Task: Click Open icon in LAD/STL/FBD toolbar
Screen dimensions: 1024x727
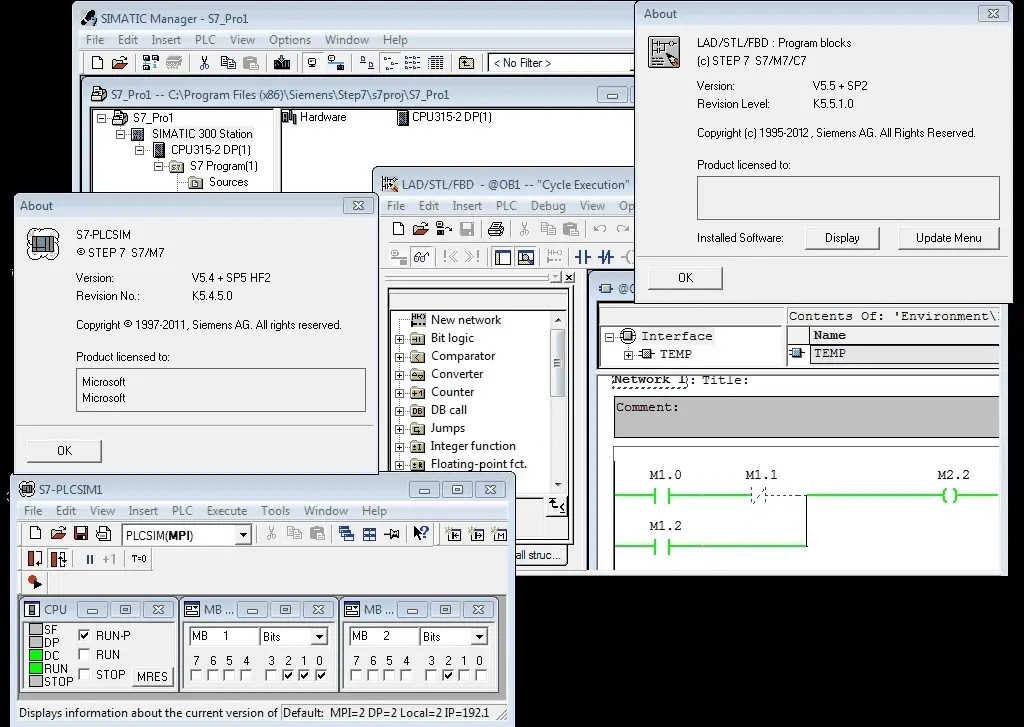Action: pyautogui.click(x=421, y=229)
